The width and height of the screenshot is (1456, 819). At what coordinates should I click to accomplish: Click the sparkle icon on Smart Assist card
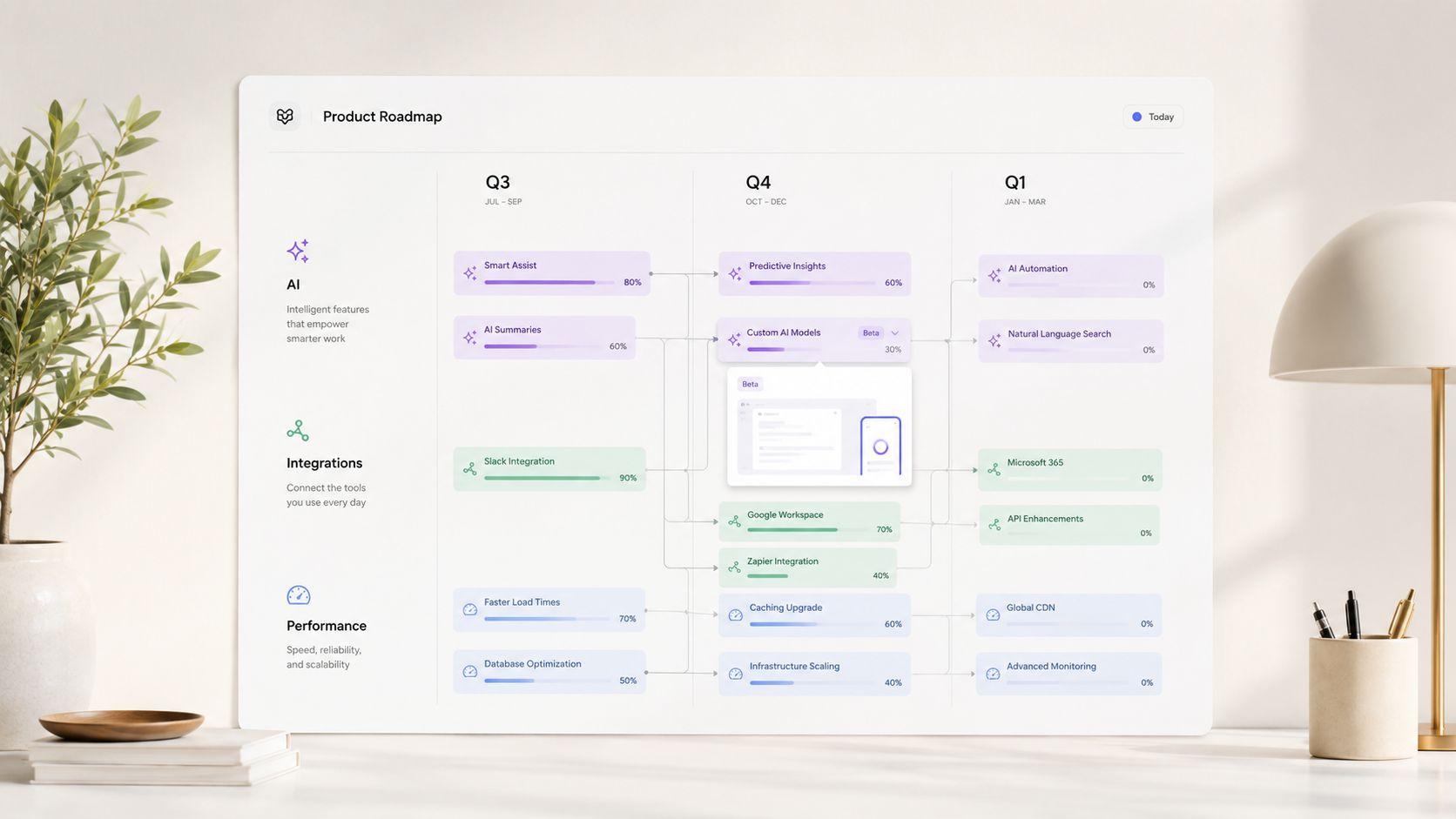[x=470, y=273]
